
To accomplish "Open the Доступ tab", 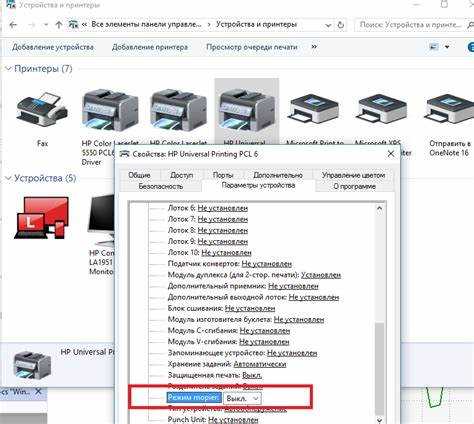I will pyautogui.click(x=181, y=175).
